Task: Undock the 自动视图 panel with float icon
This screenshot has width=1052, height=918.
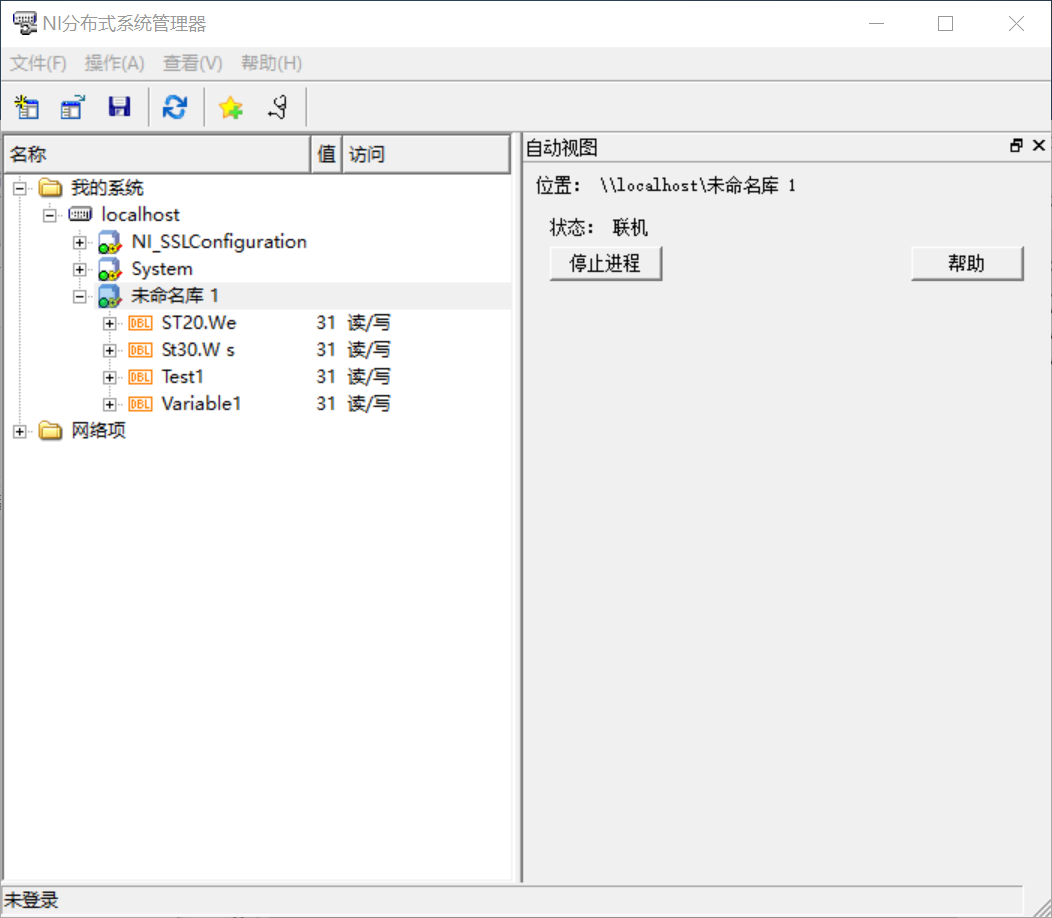Action: click(1016, 146)
